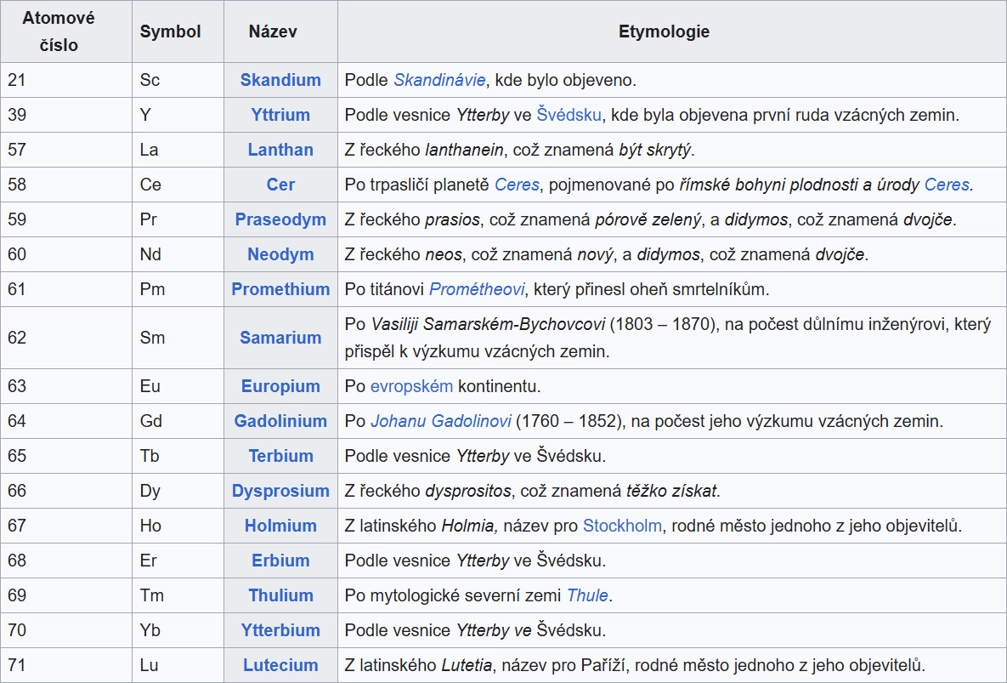Open the Neodym element link

tap(280, 254)
